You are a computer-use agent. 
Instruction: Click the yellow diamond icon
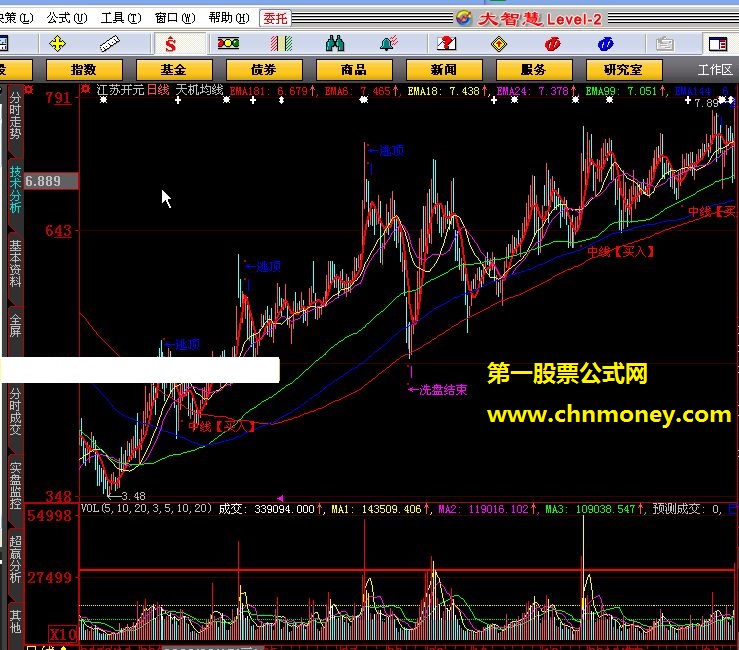[x=499, y=44]
